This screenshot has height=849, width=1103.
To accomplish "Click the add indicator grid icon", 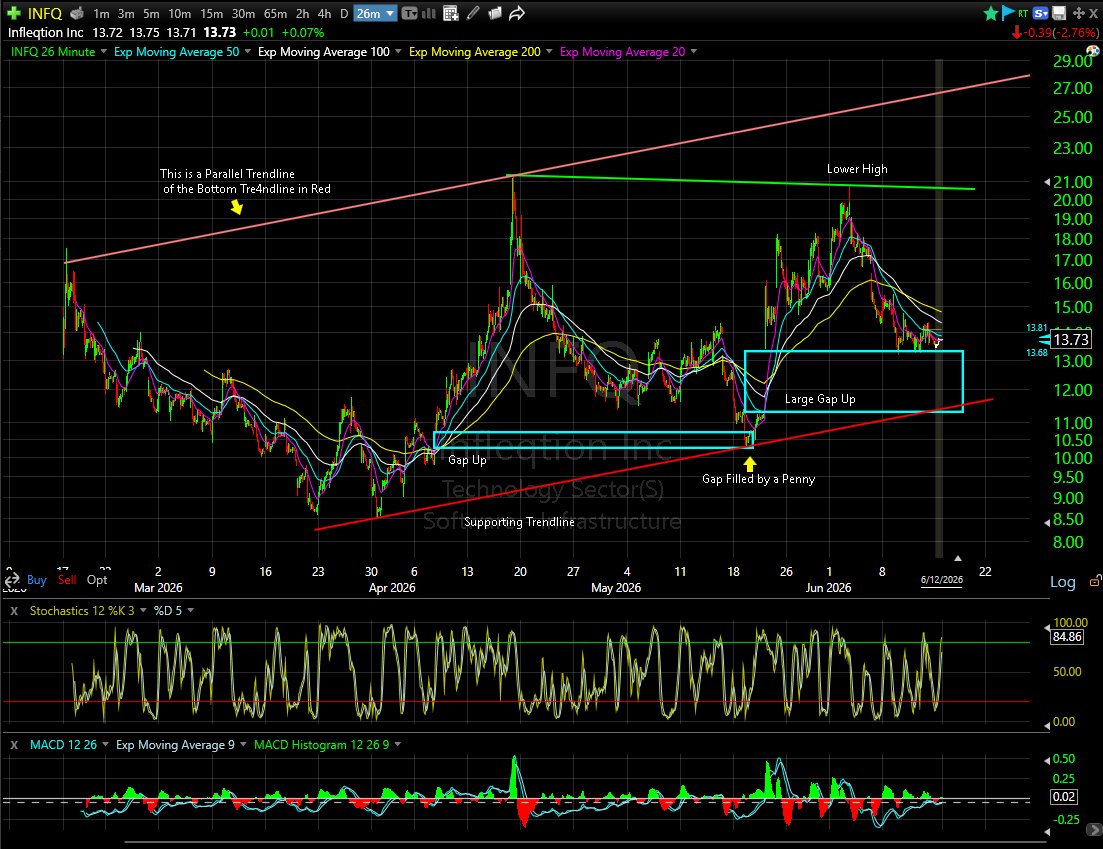I will pos(451,13).
